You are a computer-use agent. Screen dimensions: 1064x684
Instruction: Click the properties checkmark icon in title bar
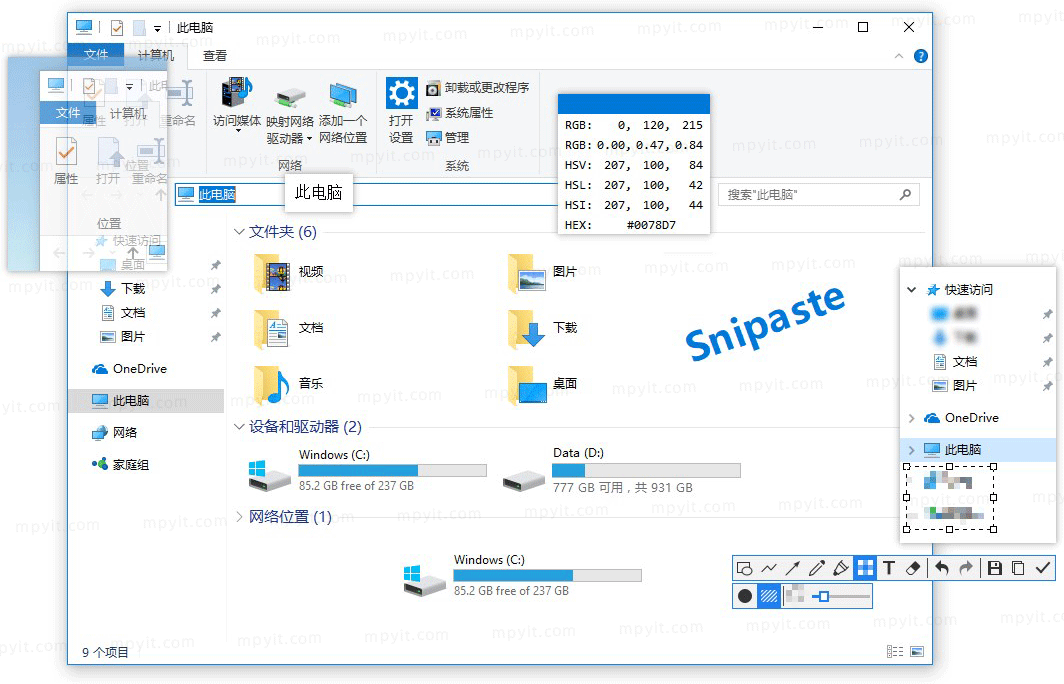(117, 28)
